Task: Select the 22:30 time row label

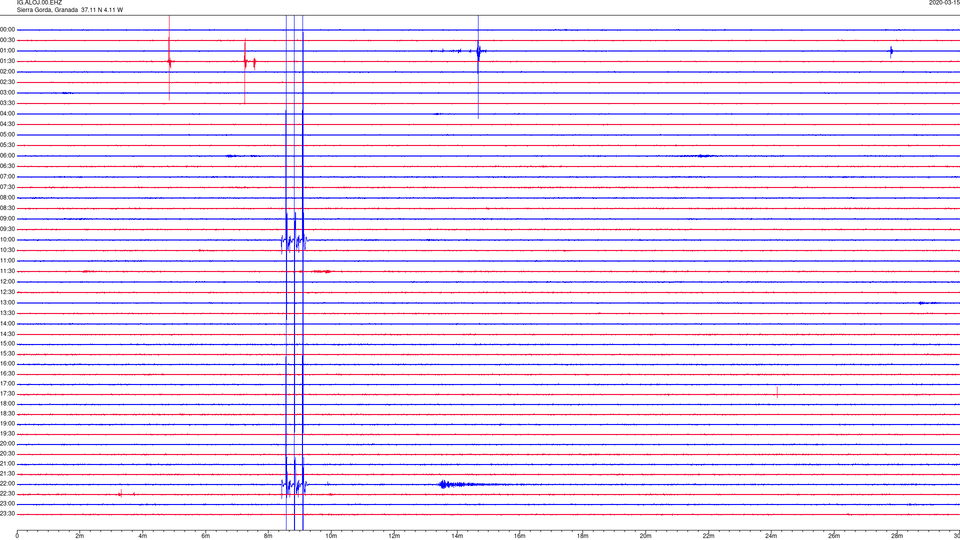Action: (x=8, y=493)
